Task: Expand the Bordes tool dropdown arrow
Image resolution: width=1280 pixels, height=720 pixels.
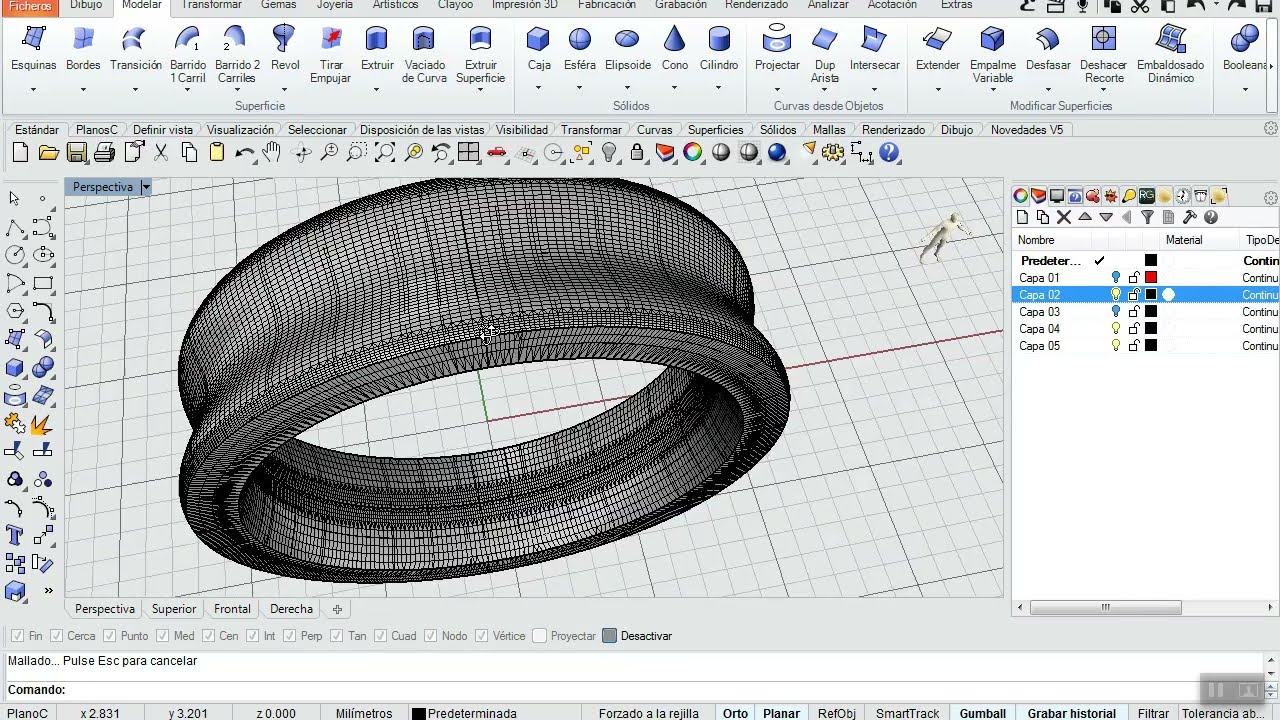Action: click(83, 89)
